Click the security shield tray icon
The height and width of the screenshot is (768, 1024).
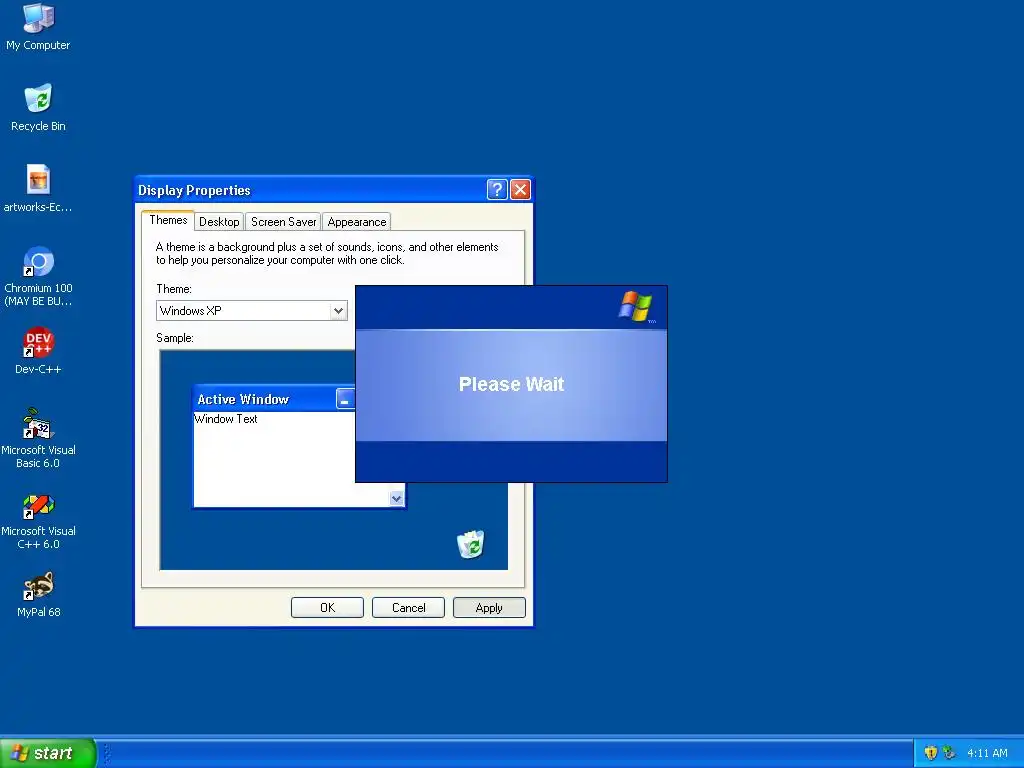click(x=931, y=753)
